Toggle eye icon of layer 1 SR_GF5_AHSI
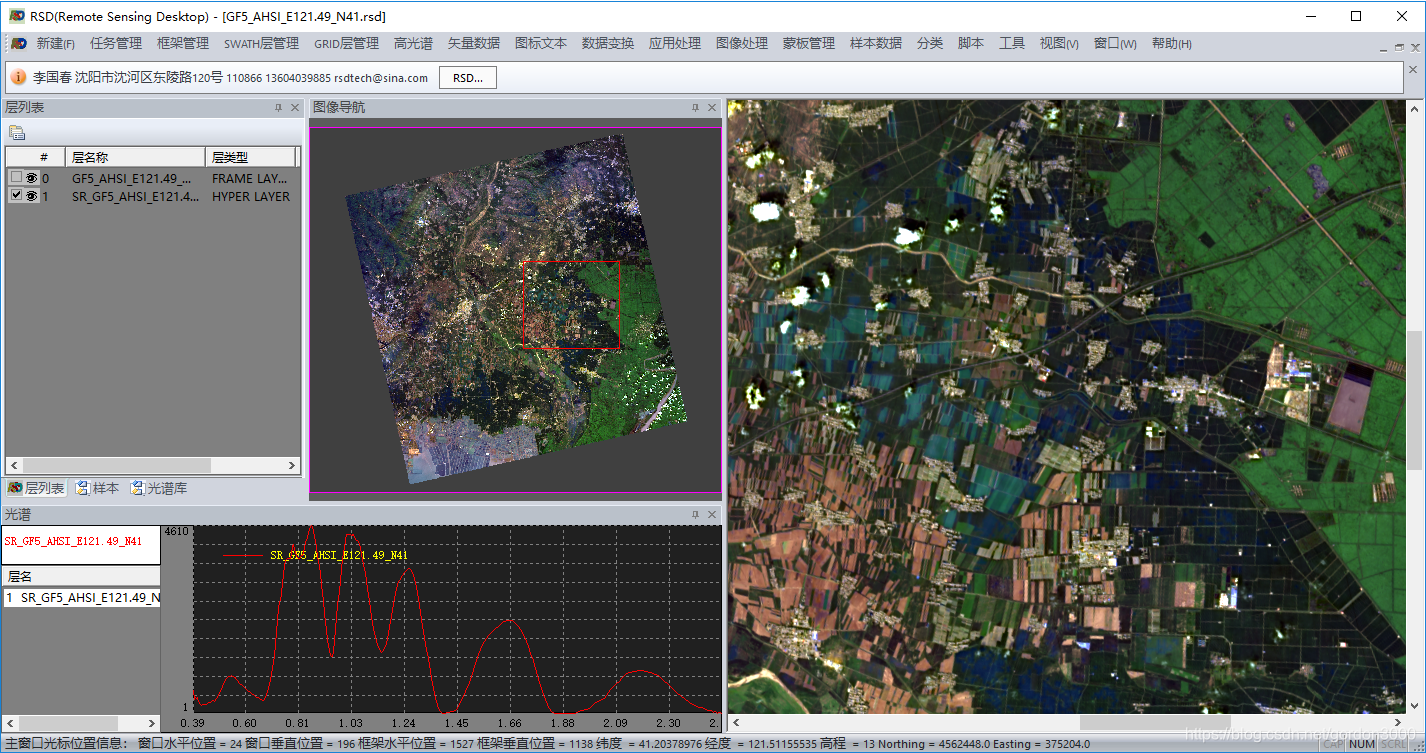The height and width of the screenshot is (753, 1426). pyautogui.click(x=31, y=196)
